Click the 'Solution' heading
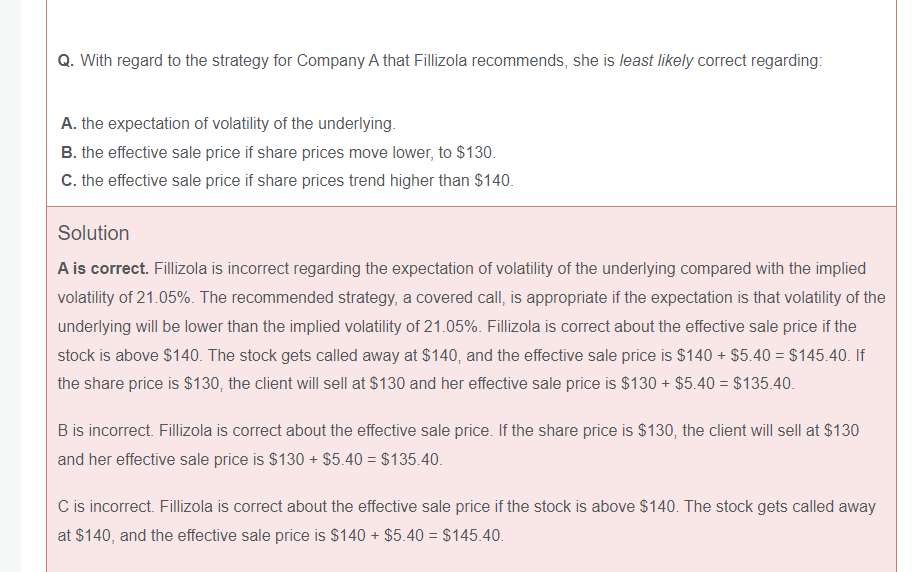 coord(93,233)
